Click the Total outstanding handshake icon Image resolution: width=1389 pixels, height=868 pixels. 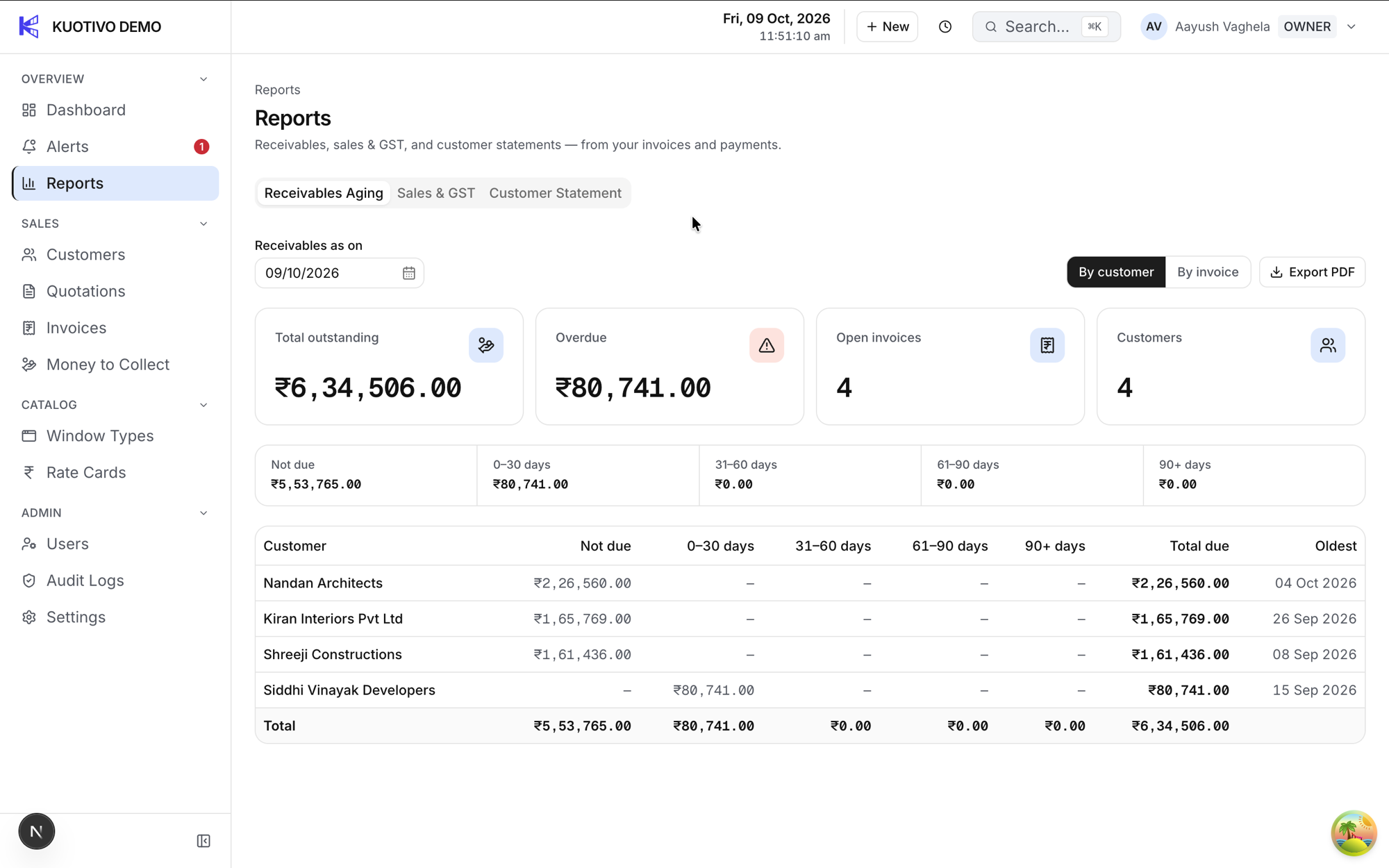(x=486, y=345)
